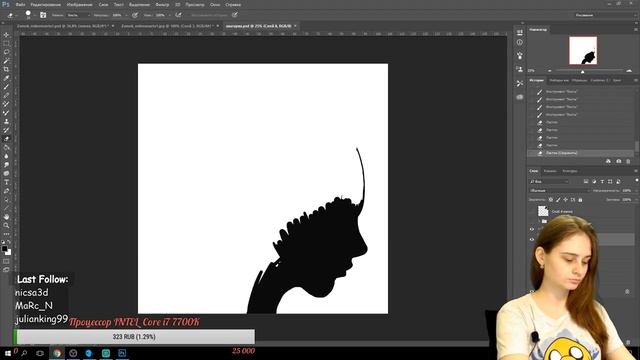Screen dimensions: 640x360
Task: Select the Magic Wand tool
Action: click(x=6, y=61)
